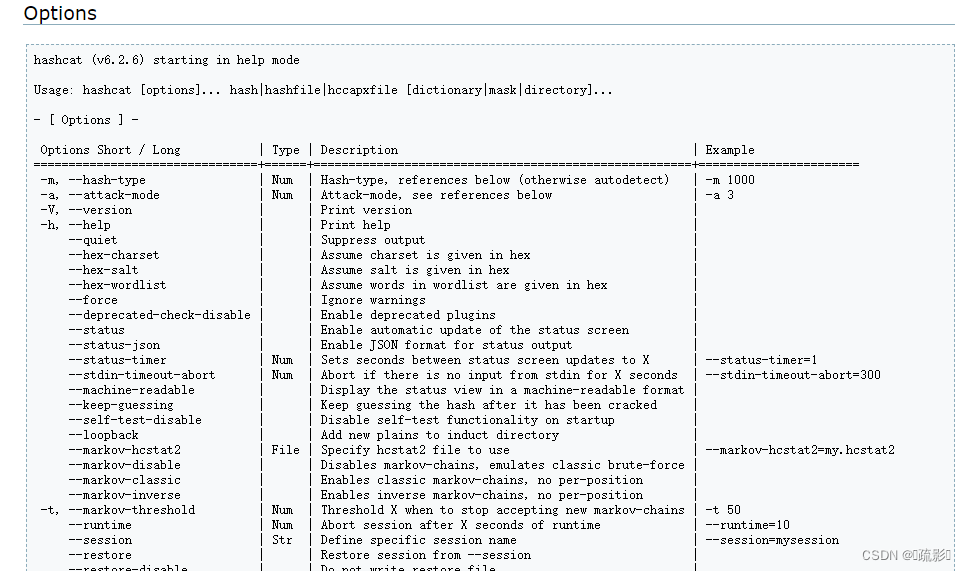
Task: Click the 'Options' section heading
Action: (x=60, y=13)
